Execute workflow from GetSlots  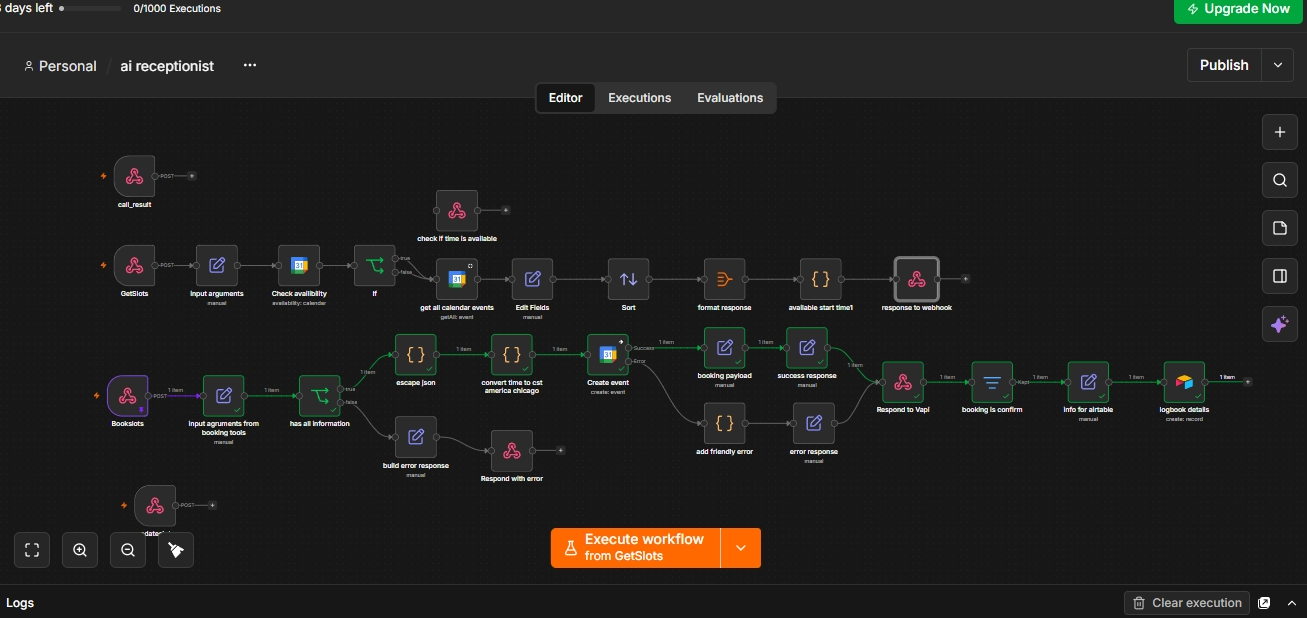point(635,548)
